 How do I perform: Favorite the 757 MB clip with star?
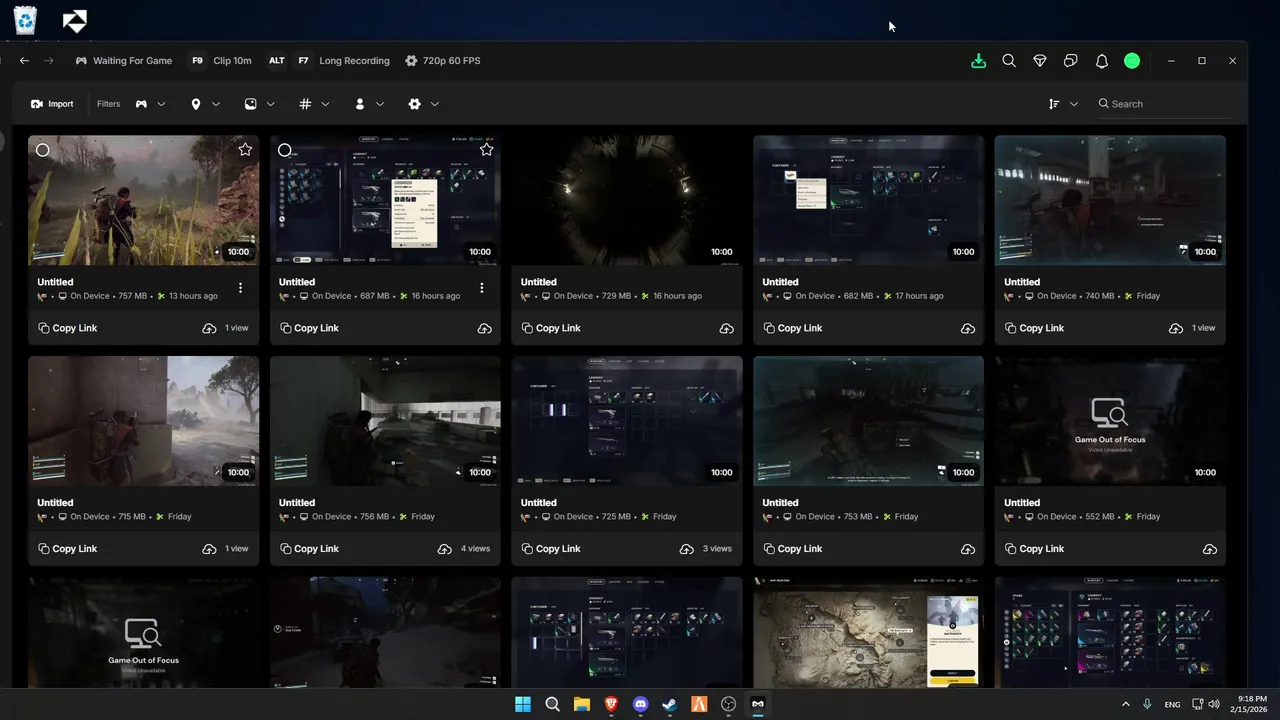coord(245,149)
